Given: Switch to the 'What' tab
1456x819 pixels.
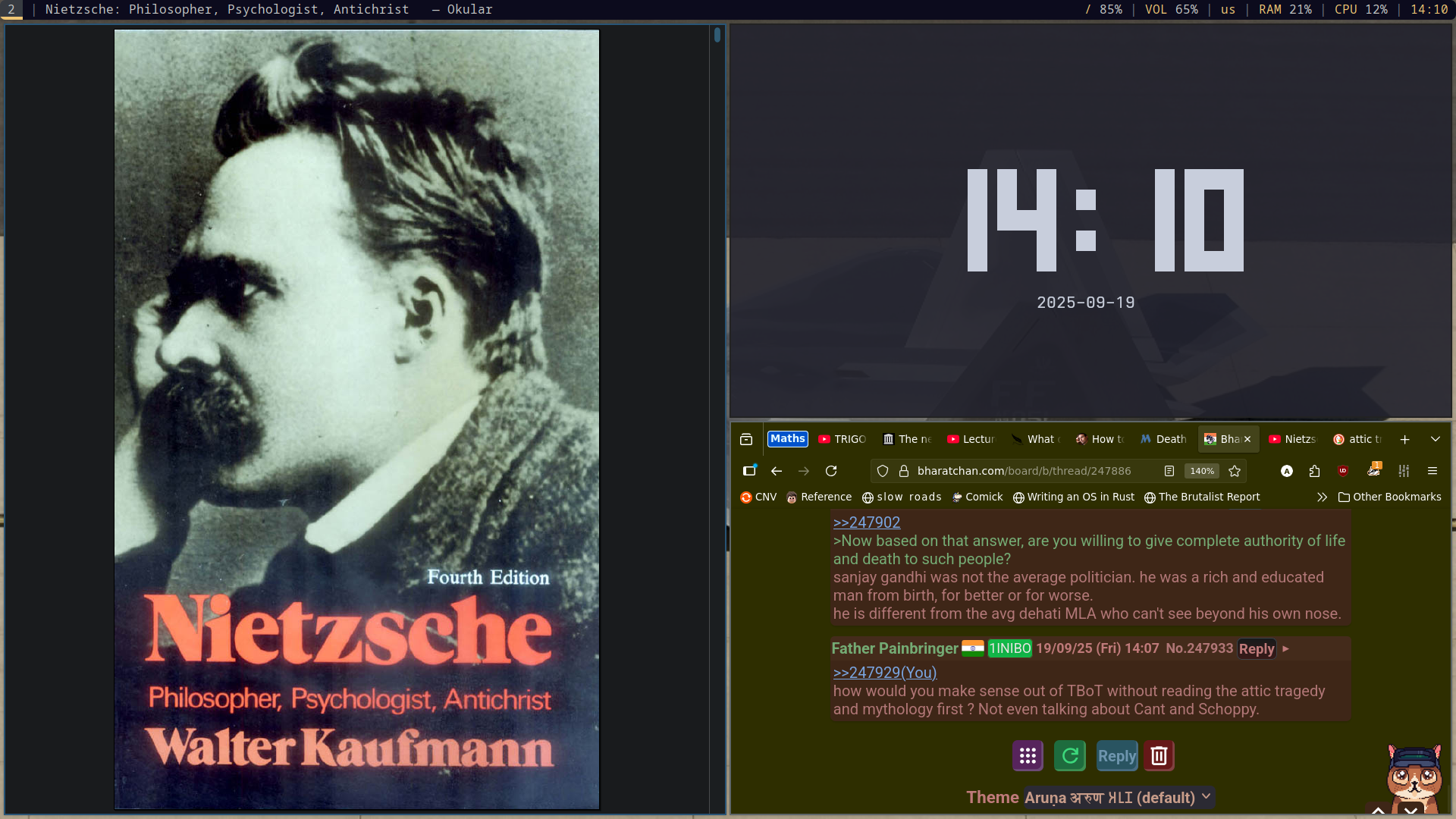Looking at the screenshot, I should click(x=1036, y=439).
